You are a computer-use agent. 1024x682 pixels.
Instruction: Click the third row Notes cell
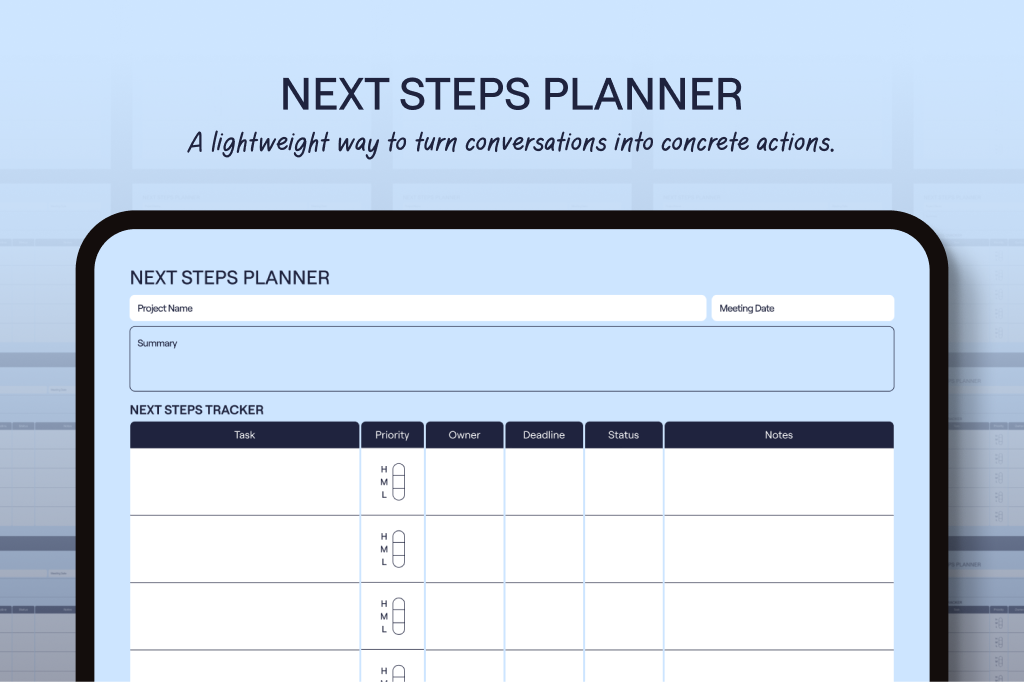coord(778,616)
